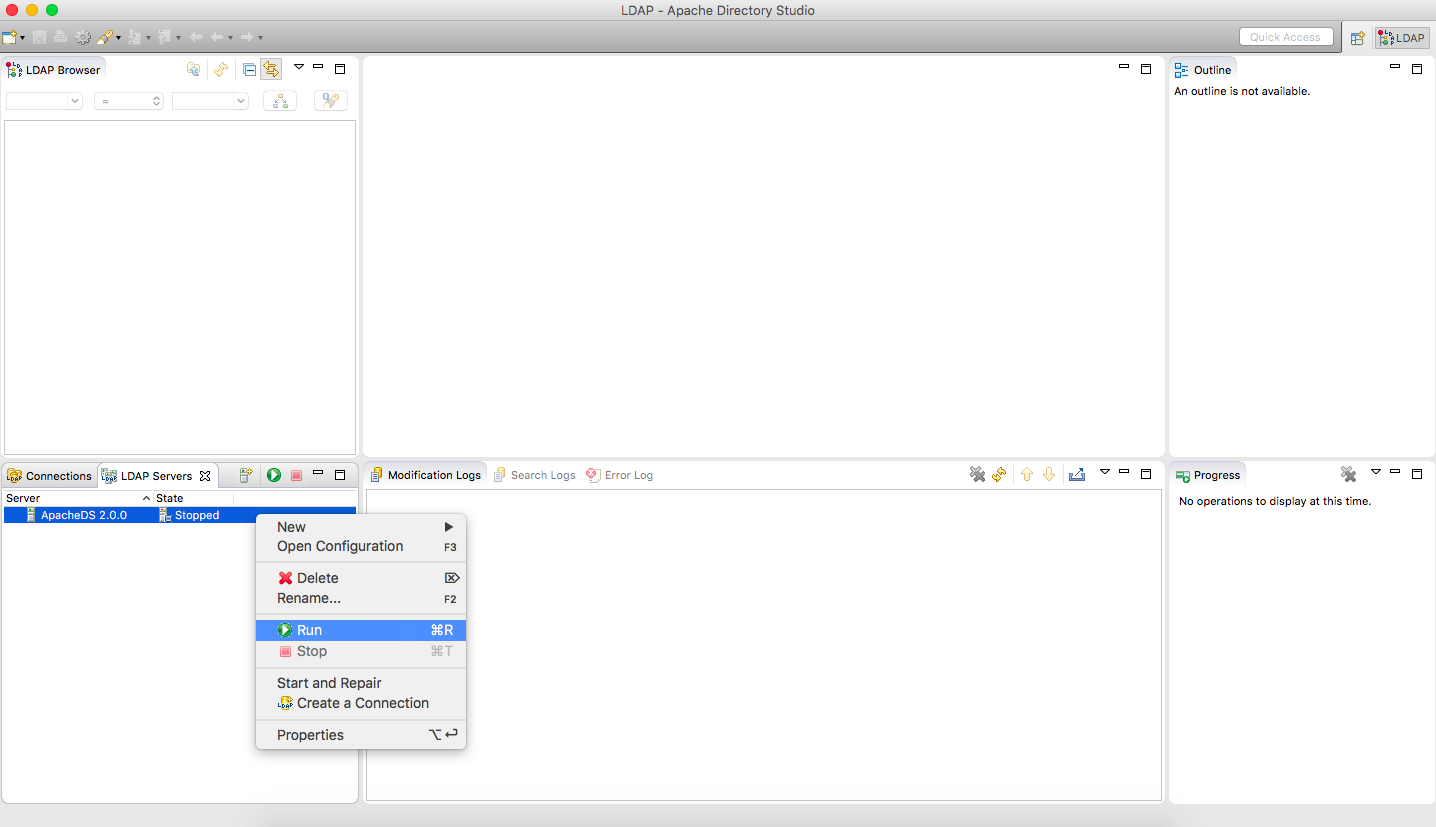Open the Modification Logs view menu triangle
This screenshot has width=1436, height=827.
1104,471
